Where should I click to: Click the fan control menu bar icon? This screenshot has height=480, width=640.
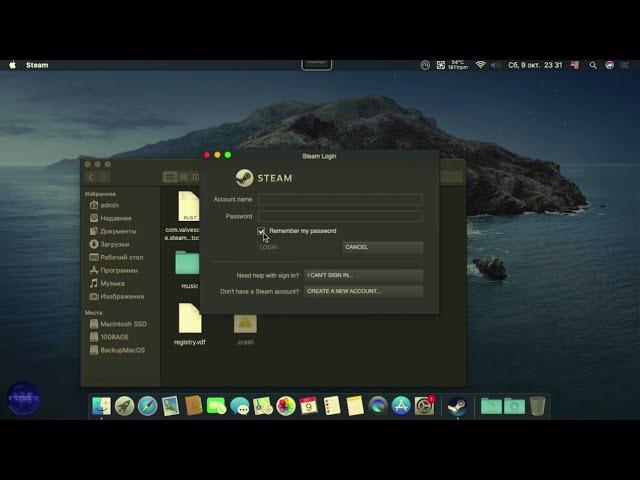click(x=441, y=65)
